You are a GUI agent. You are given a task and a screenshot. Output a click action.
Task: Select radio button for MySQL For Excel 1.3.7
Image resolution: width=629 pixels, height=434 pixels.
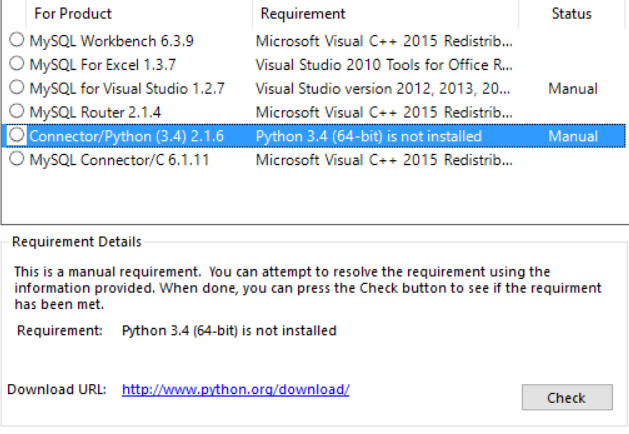coord(17,63)
